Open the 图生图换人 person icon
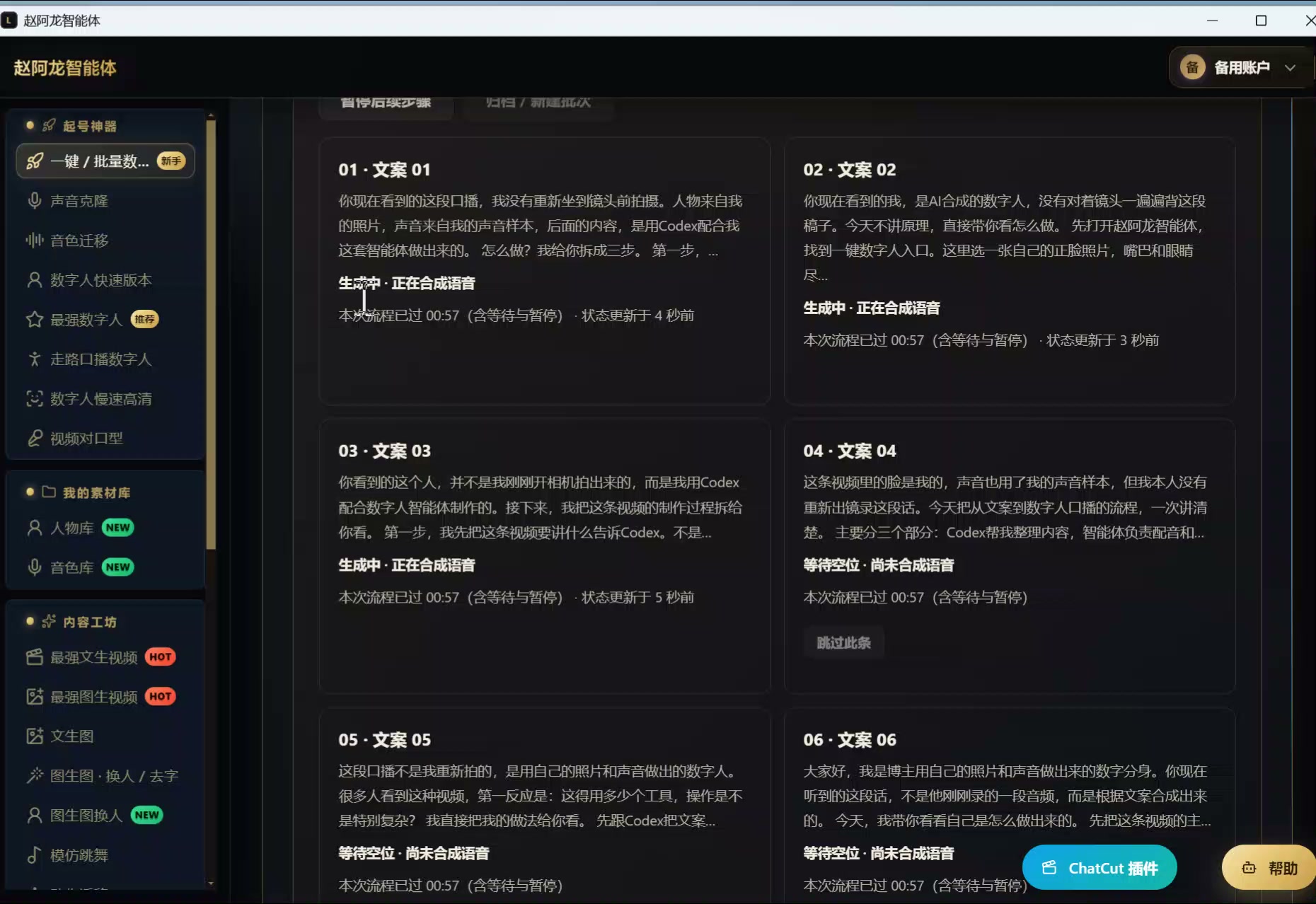 (34, 816)
